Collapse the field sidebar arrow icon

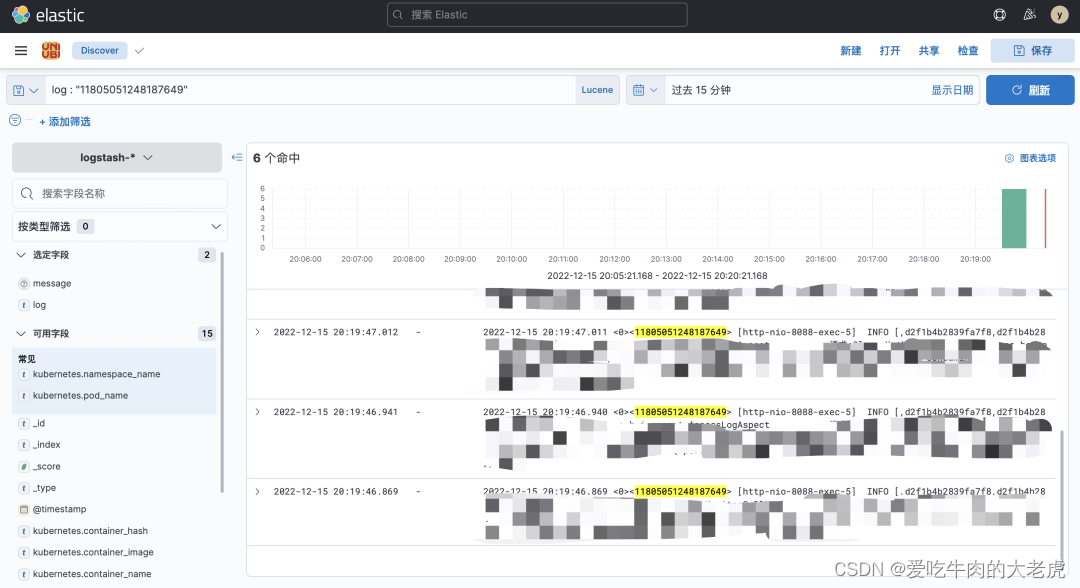[x=237, y=158]
